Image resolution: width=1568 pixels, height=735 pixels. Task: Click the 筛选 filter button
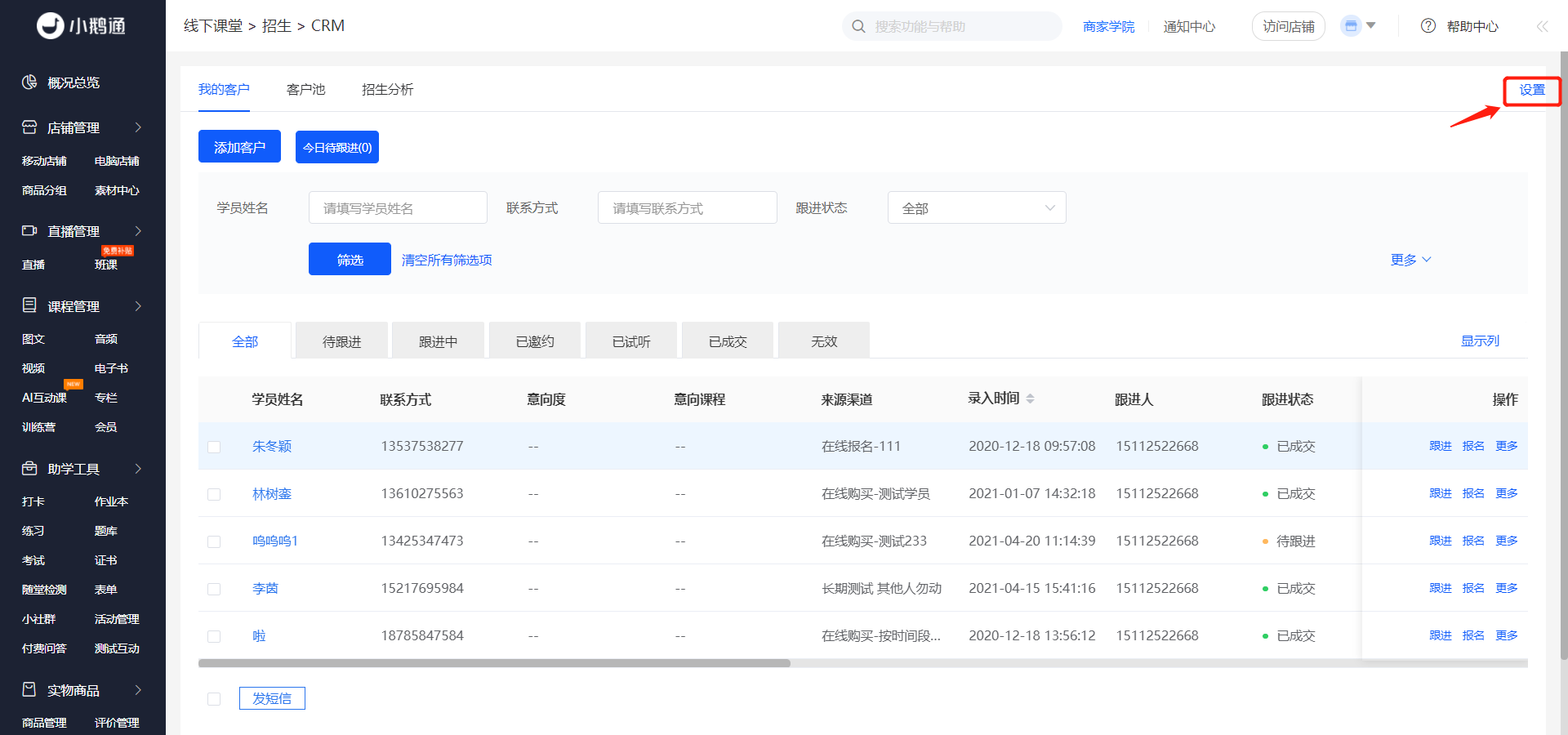(350, 259)
